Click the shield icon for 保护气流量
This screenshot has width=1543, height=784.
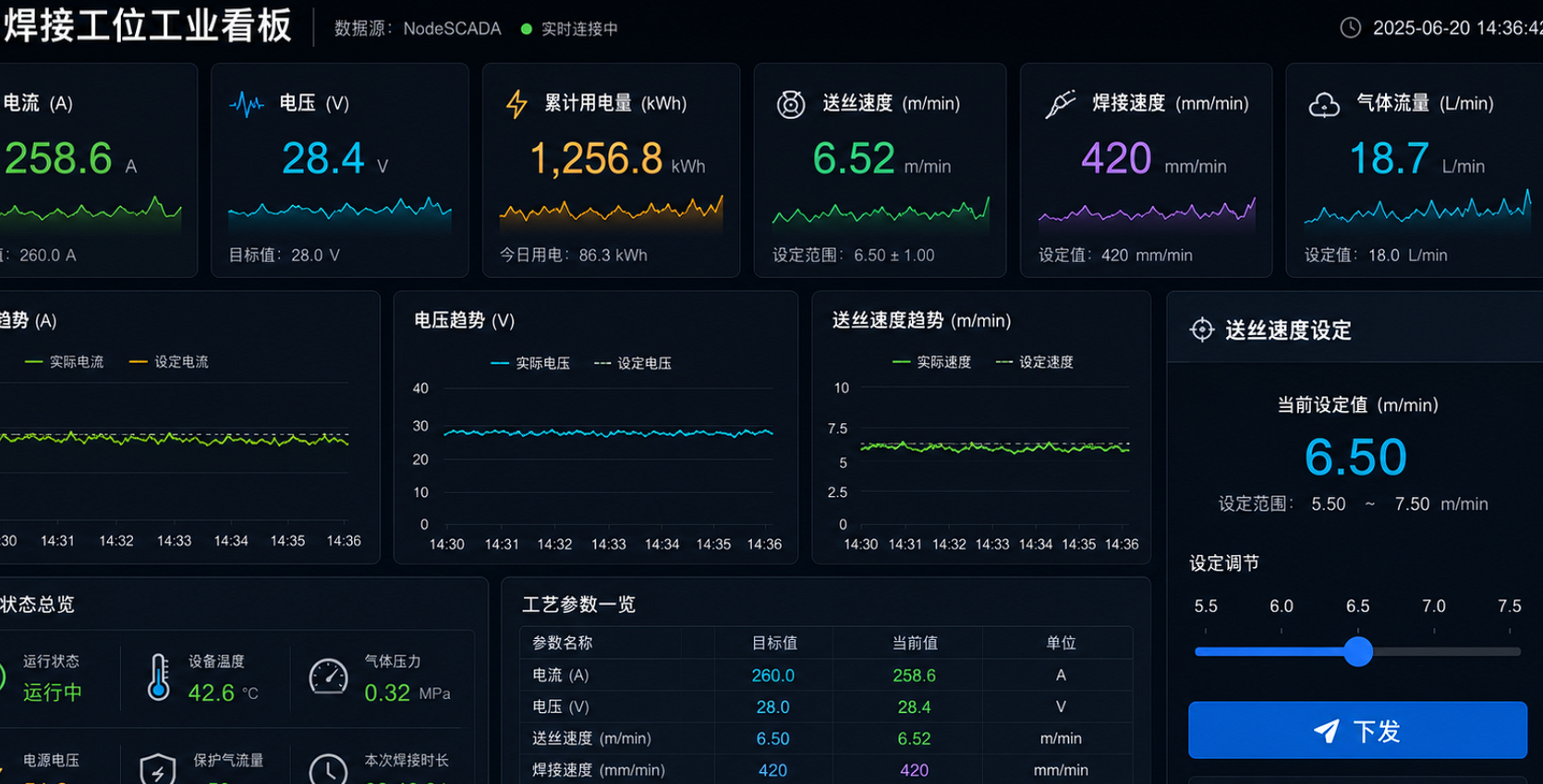click(x=158, y=769)
